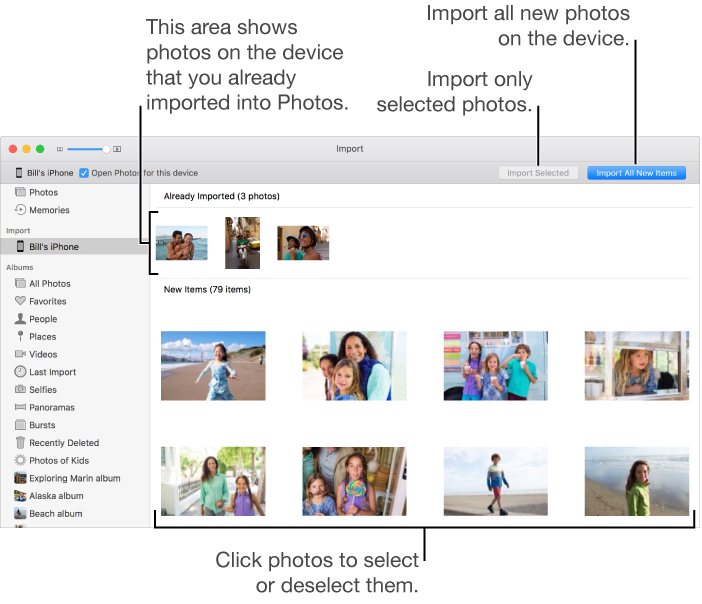Open the Favorites heart icon
The image size is (702, 604).
click(x=20, y=301)
